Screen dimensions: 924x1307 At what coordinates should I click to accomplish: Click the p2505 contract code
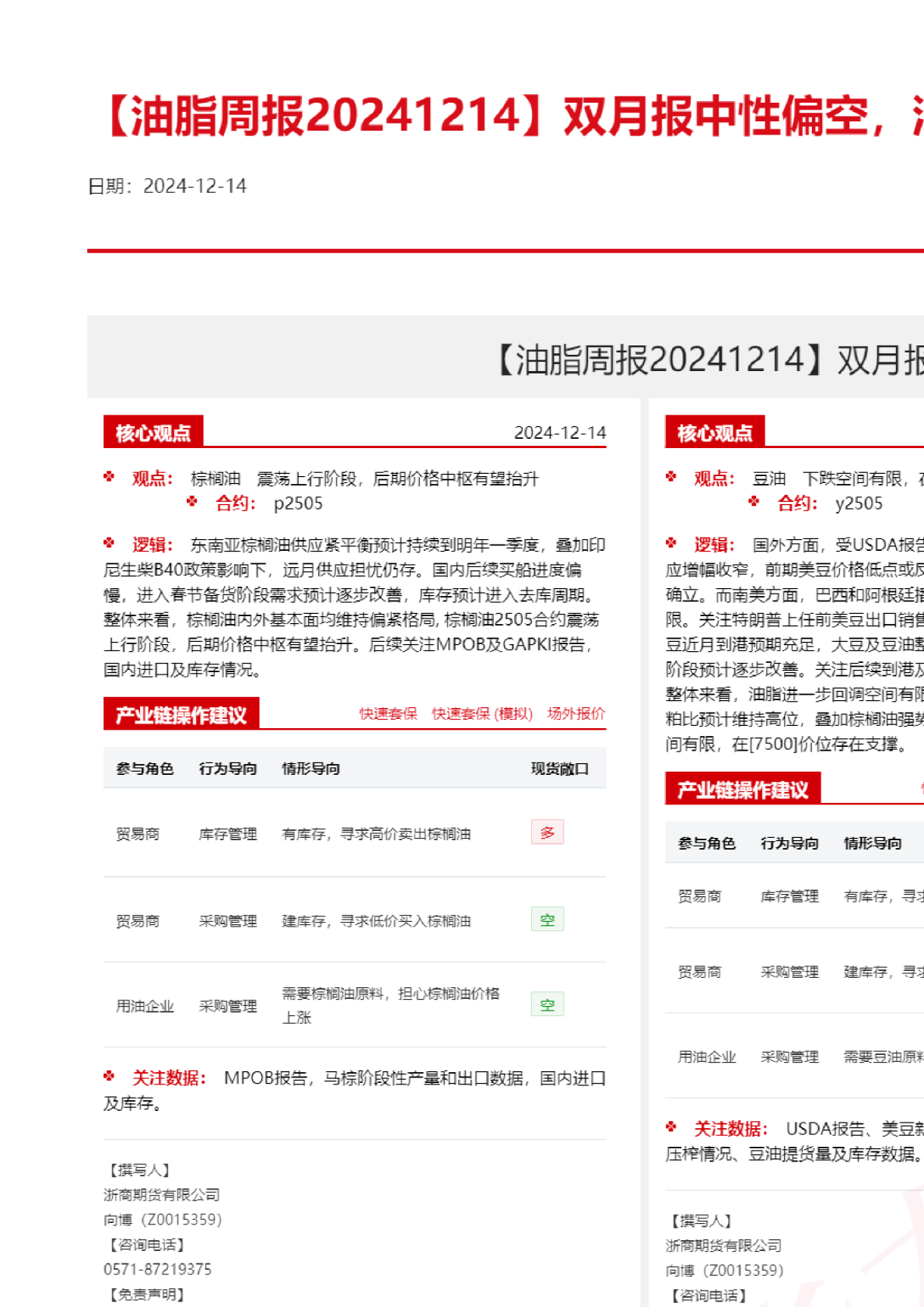(x=298, y=503)
